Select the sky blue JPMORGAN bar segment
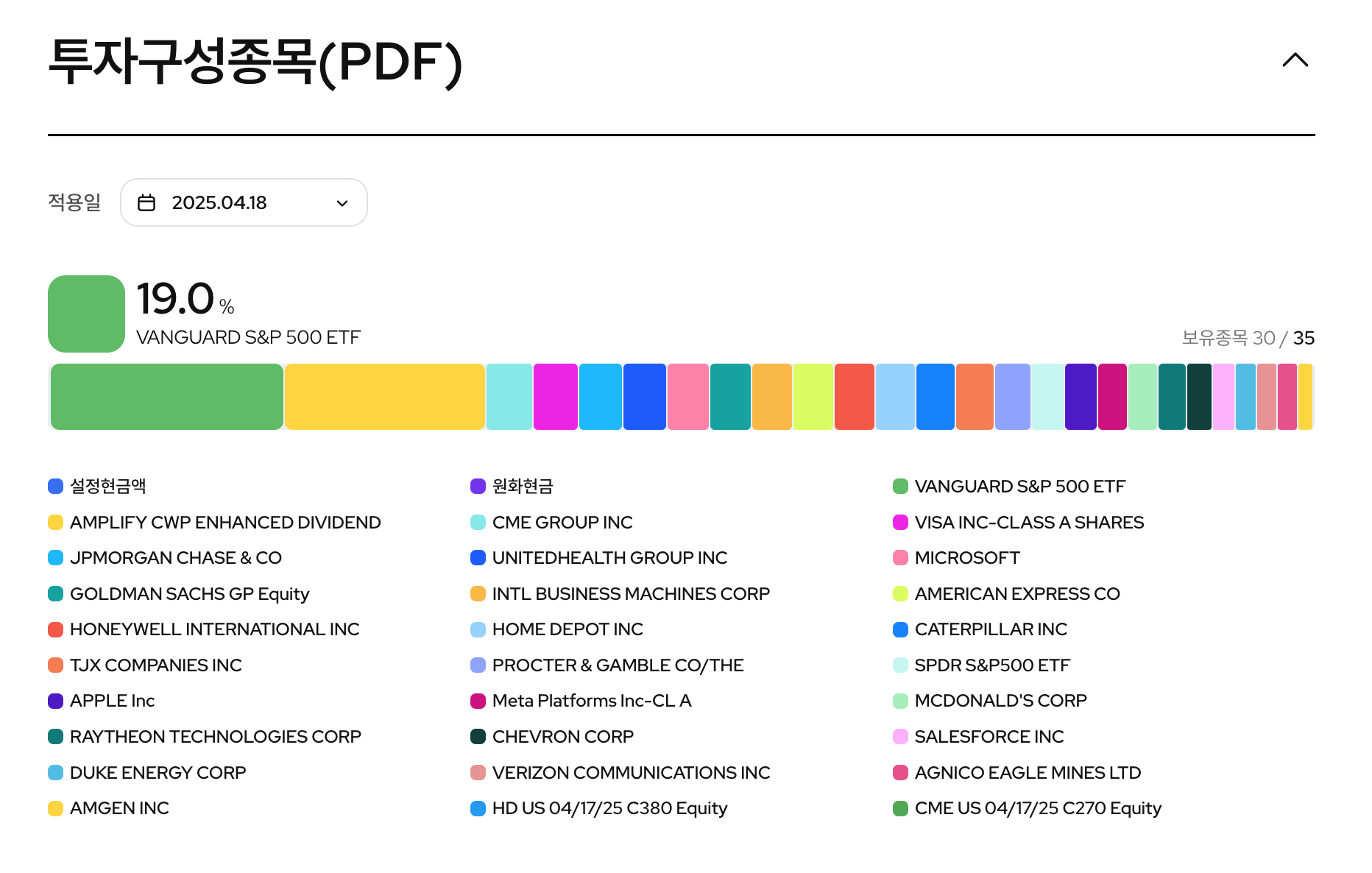This screenshot has width=1372, height=873. (x=601, y=397)
